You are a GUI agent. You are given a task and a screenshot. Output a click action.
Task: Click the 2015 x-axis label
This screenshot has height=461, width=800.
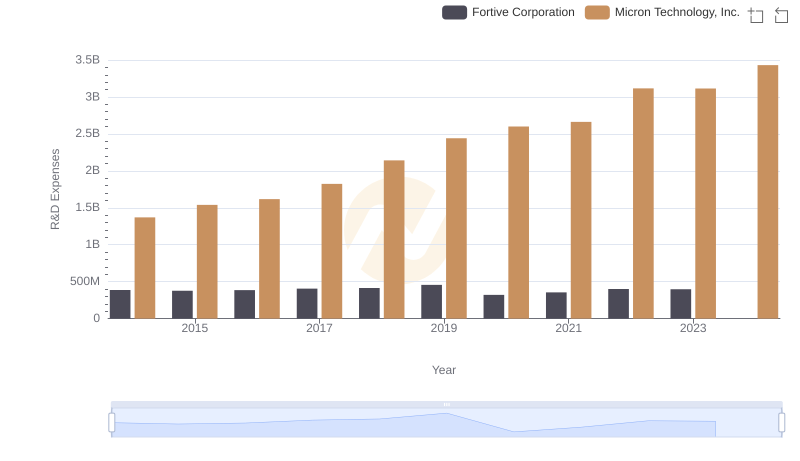194,328
